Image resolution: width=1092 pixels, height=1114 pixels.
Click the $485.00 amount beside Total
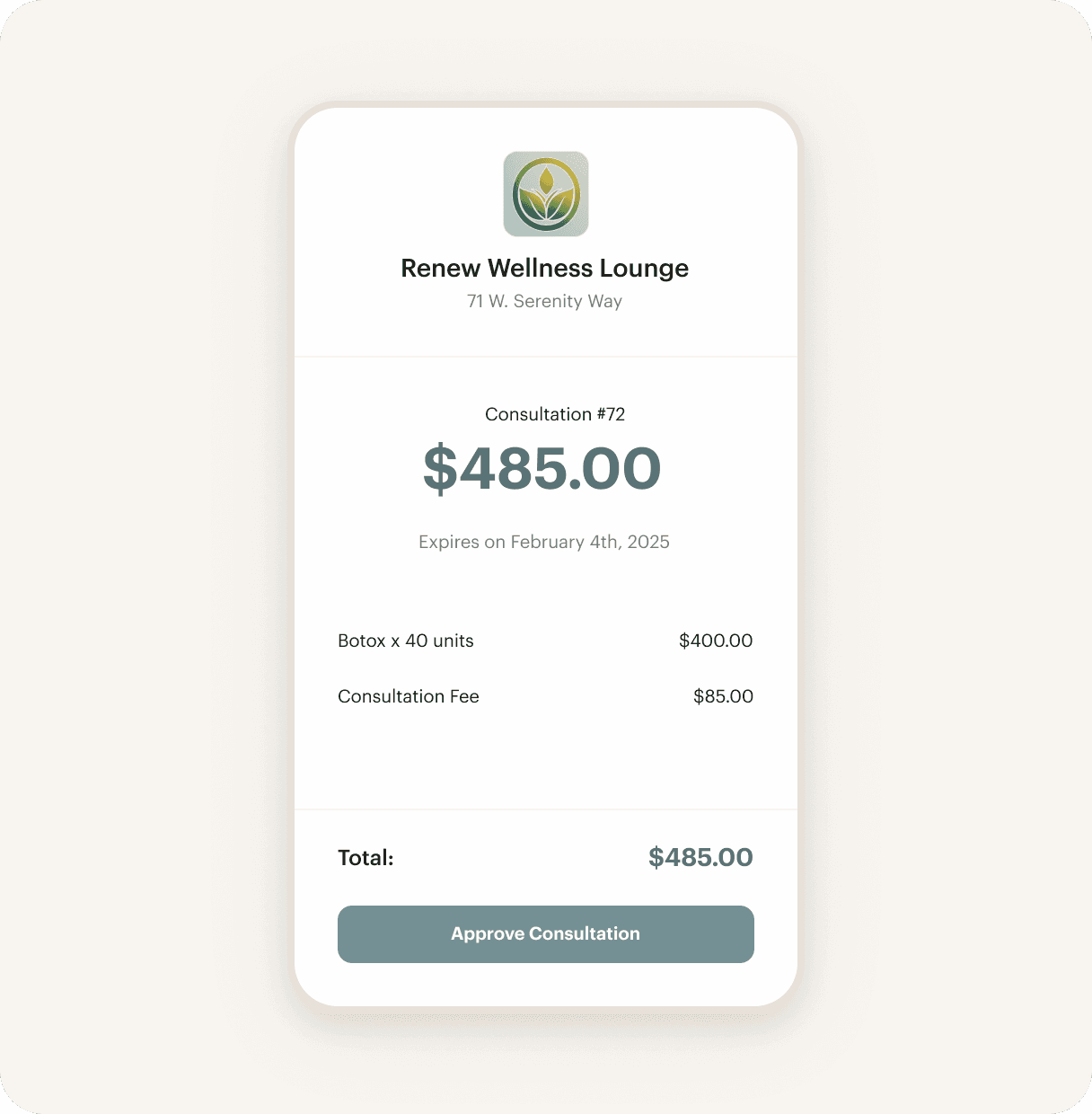point(700,857)
